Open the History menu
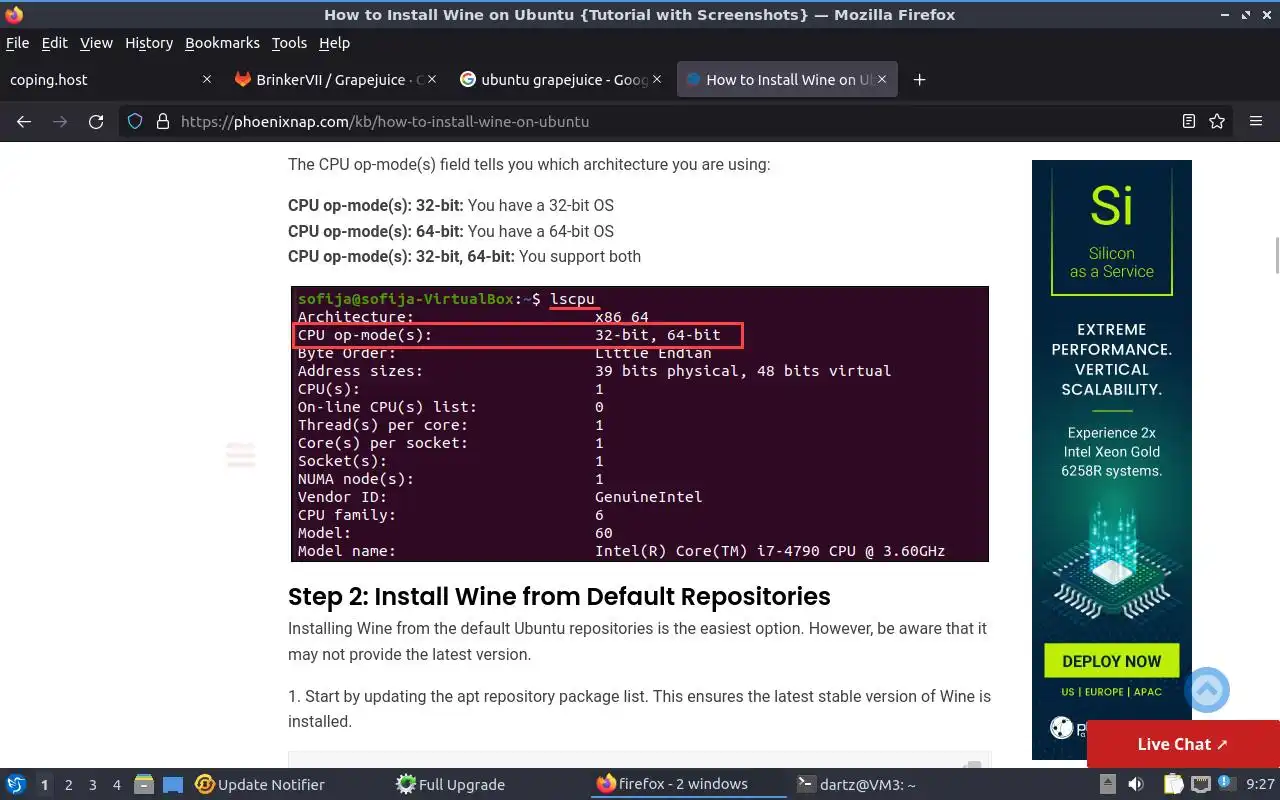 (149, 43)
